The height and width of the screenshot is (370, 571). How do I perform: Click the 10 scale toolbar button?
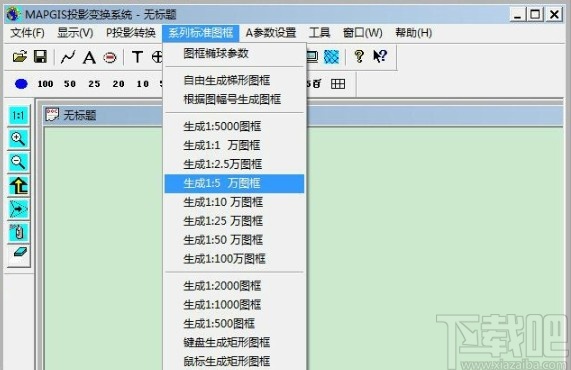(x=142, y=84)
